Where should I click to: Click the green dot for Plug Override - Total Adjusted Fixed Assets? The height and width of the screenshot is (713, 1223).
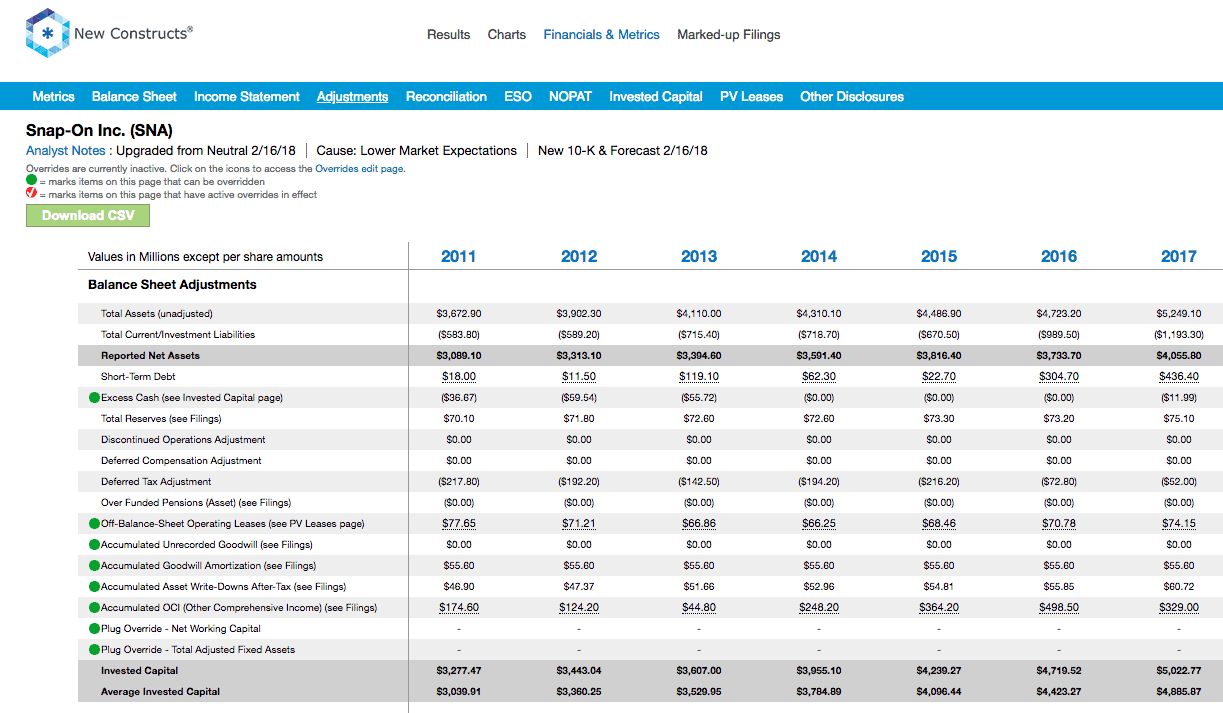pyautogui.click(x=95, y=650)
